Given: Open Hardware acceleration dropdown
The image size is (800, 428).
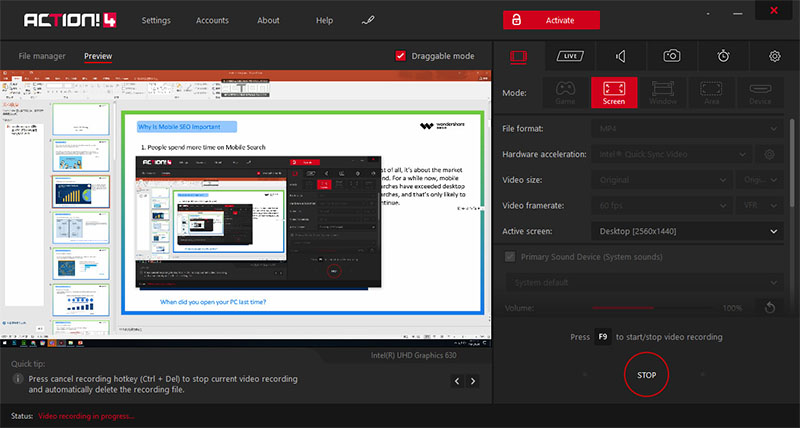Looking at the screenshot, I should click(672, 154).
